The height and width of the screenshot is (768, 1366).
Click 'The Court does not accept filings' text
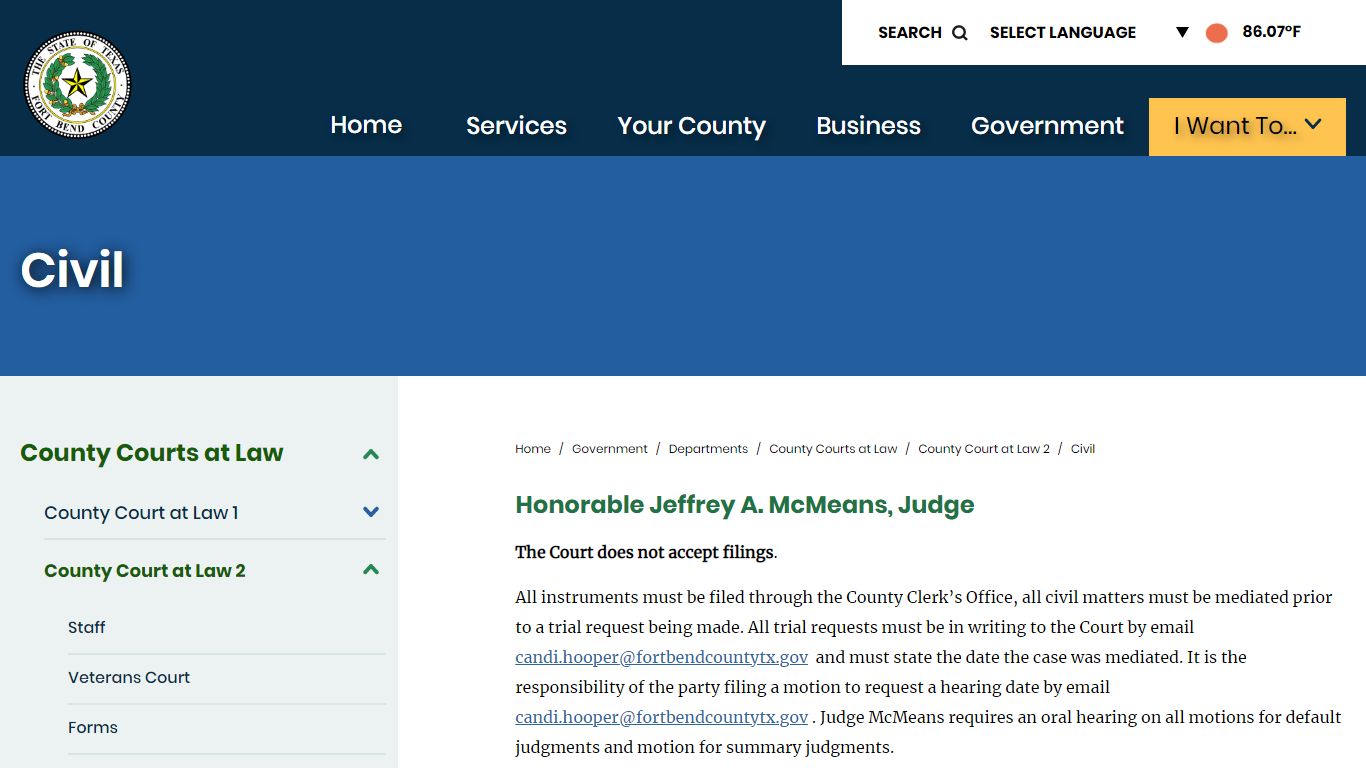pos(646,553)
